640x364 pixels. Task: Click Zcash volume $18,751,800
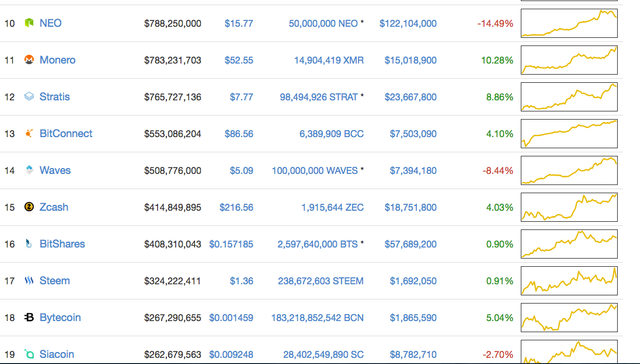point(411,207)
